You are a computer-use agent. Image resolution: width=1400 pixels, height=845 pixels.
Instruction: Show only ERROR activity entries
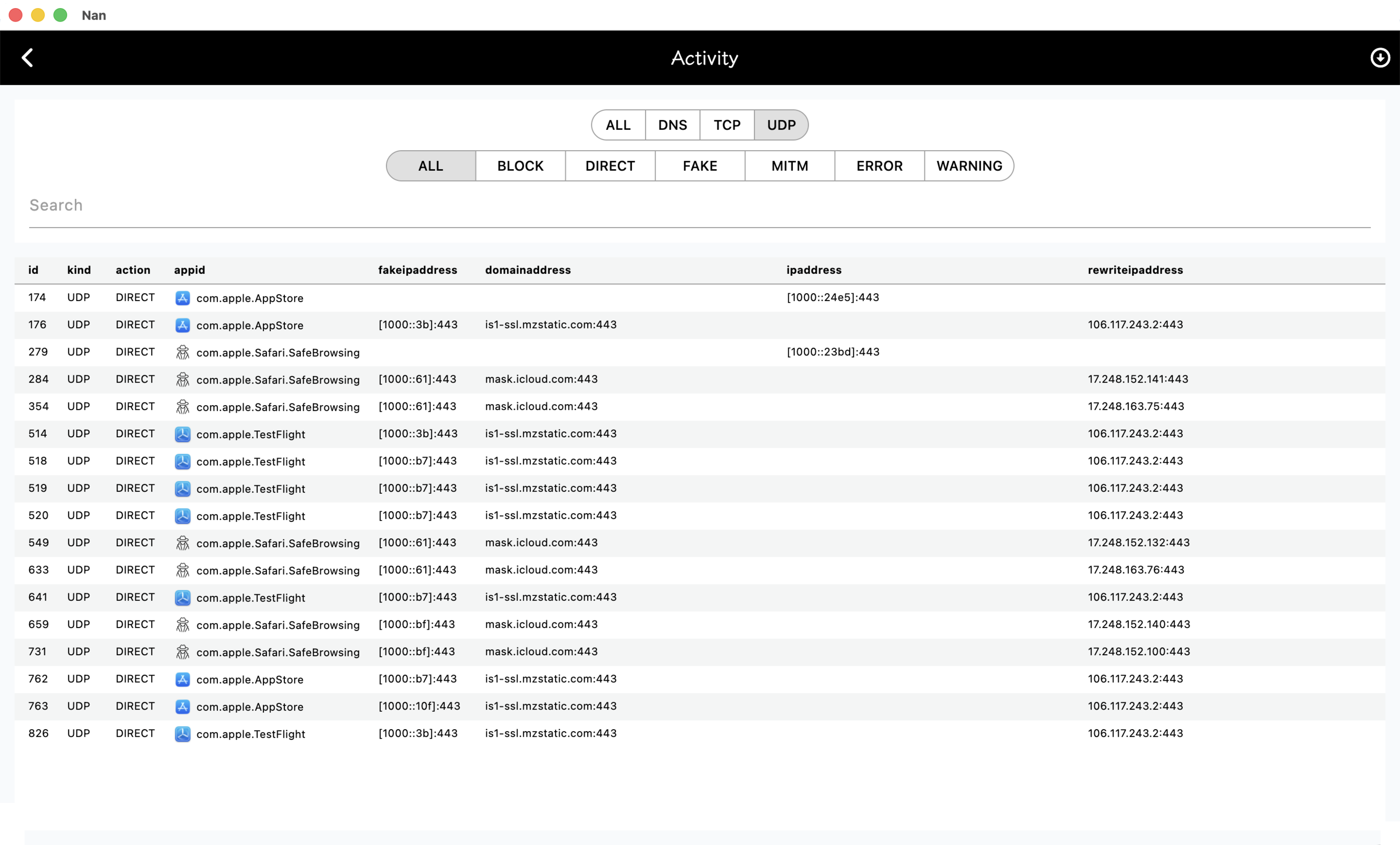click(x=879, y=166)
